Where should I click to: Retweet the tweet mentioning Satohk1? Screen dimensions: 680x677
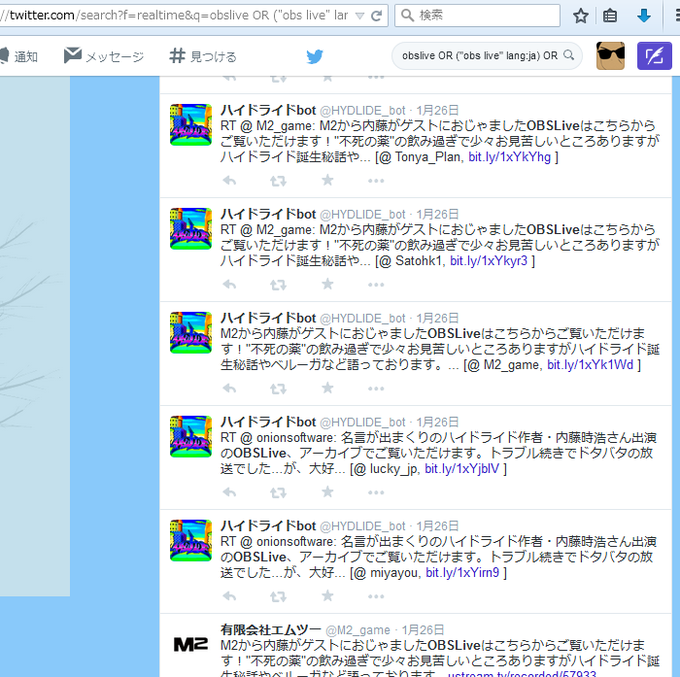(x=278, y=285)
